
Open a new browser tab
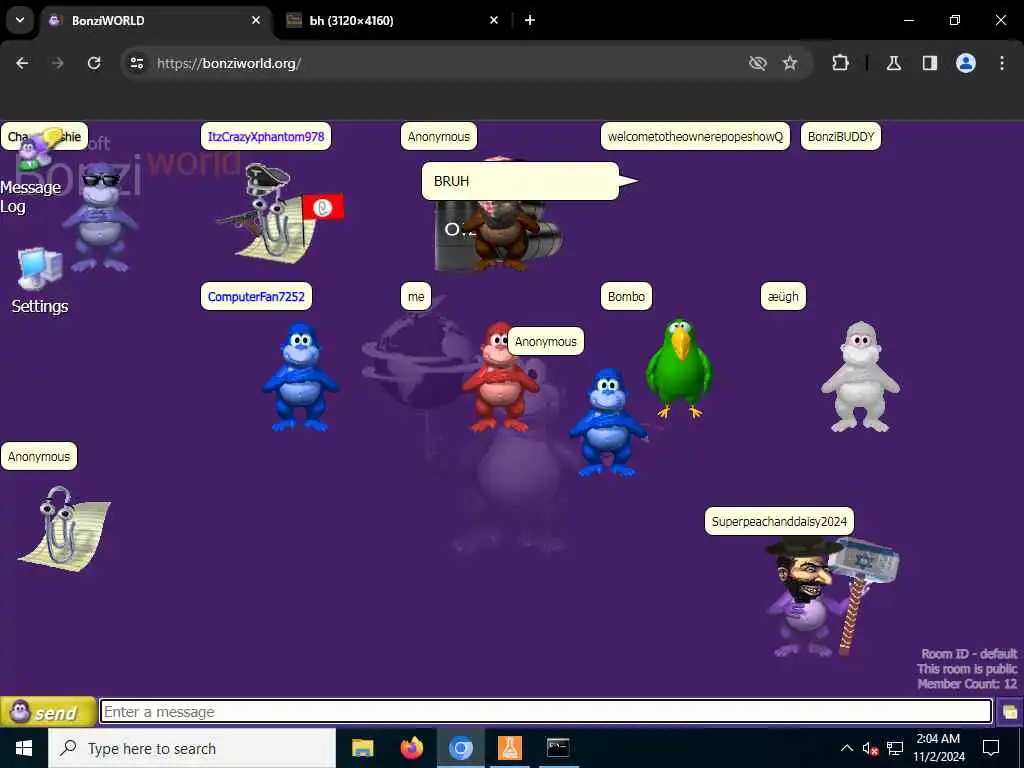530,20
